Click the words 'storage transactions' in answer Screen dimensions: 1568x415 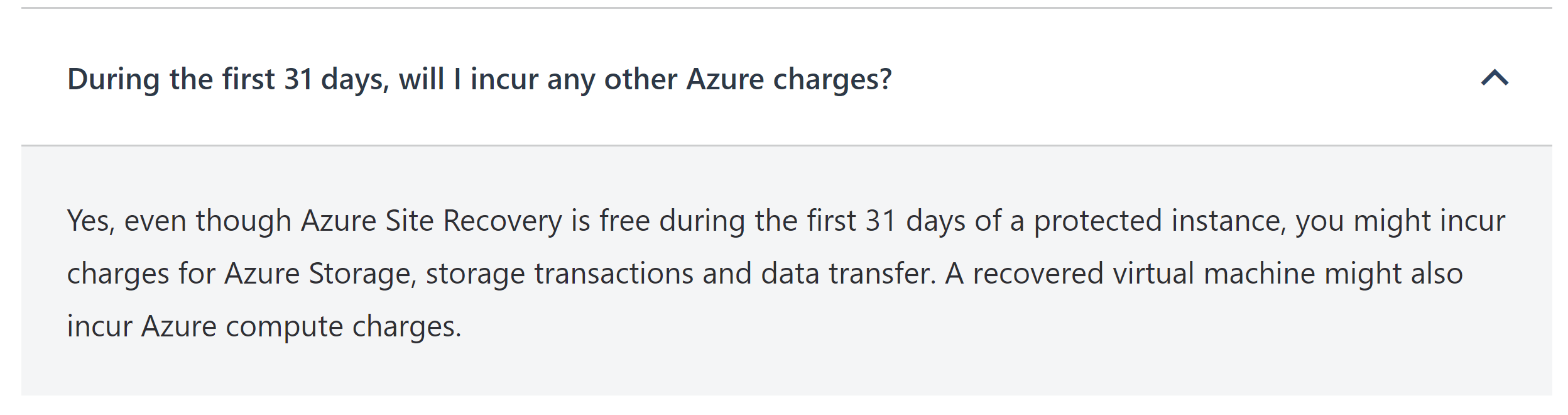559,274
